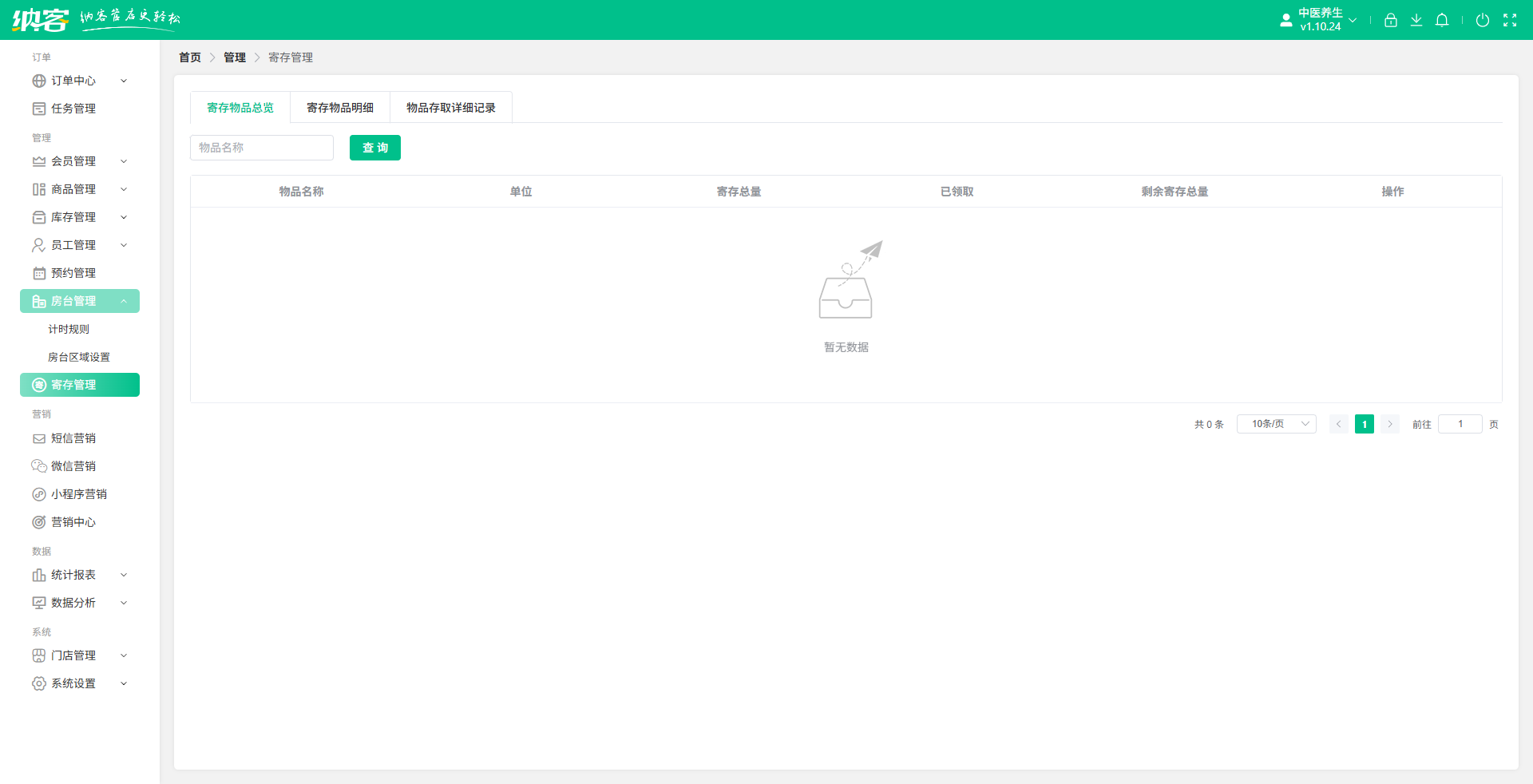Expand 门店管理 chevron
This screenshot has height=784, width=1533.
[124, 655]
